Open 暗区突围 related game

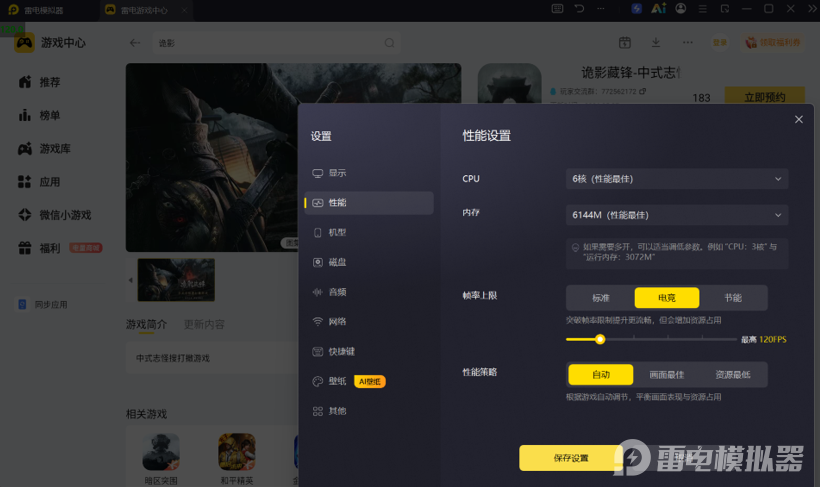[161, 459]
